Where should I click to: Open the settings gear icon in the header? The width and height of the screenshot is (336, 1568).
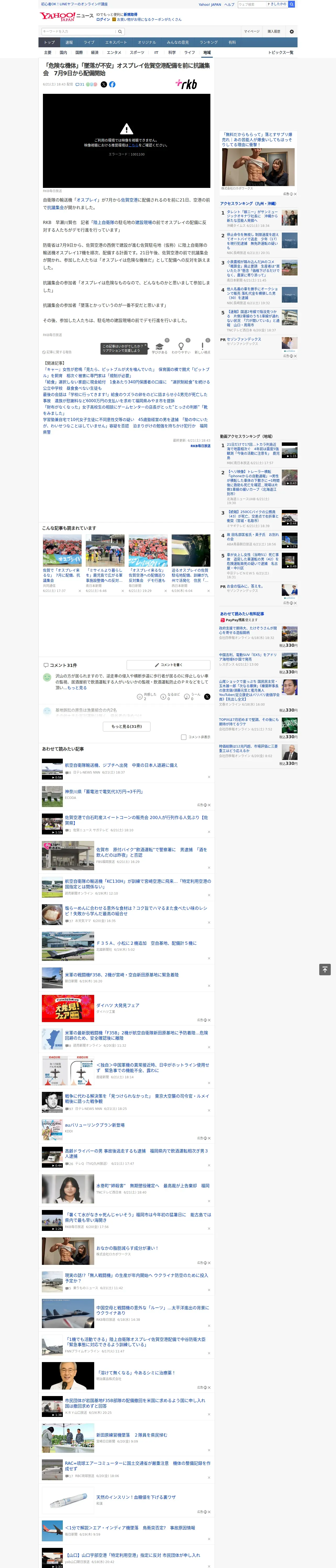[292, 31]
